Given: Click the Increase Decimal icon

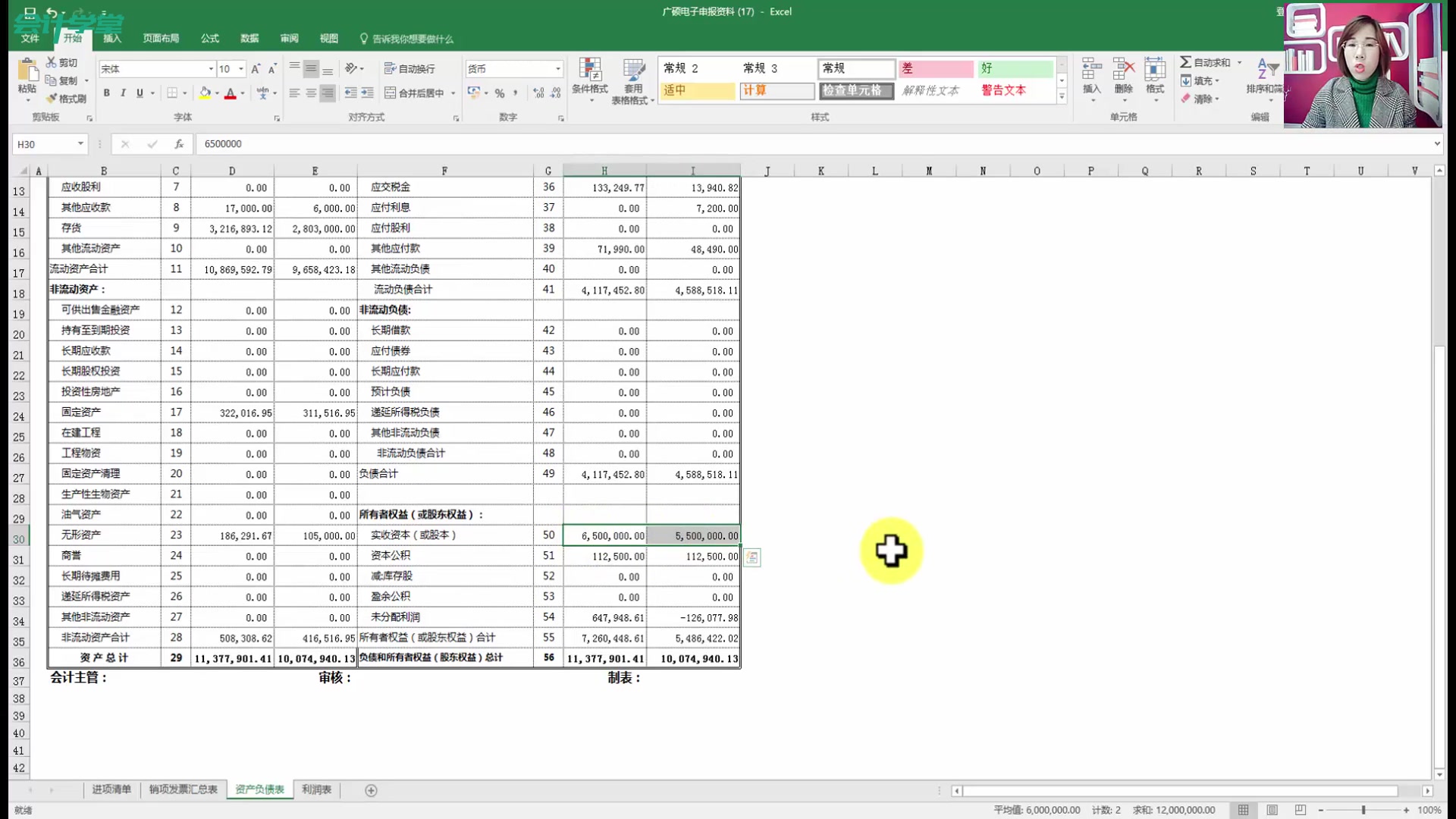Looking at the screenshot, I should pyautogui.click(x=538, y=93).
